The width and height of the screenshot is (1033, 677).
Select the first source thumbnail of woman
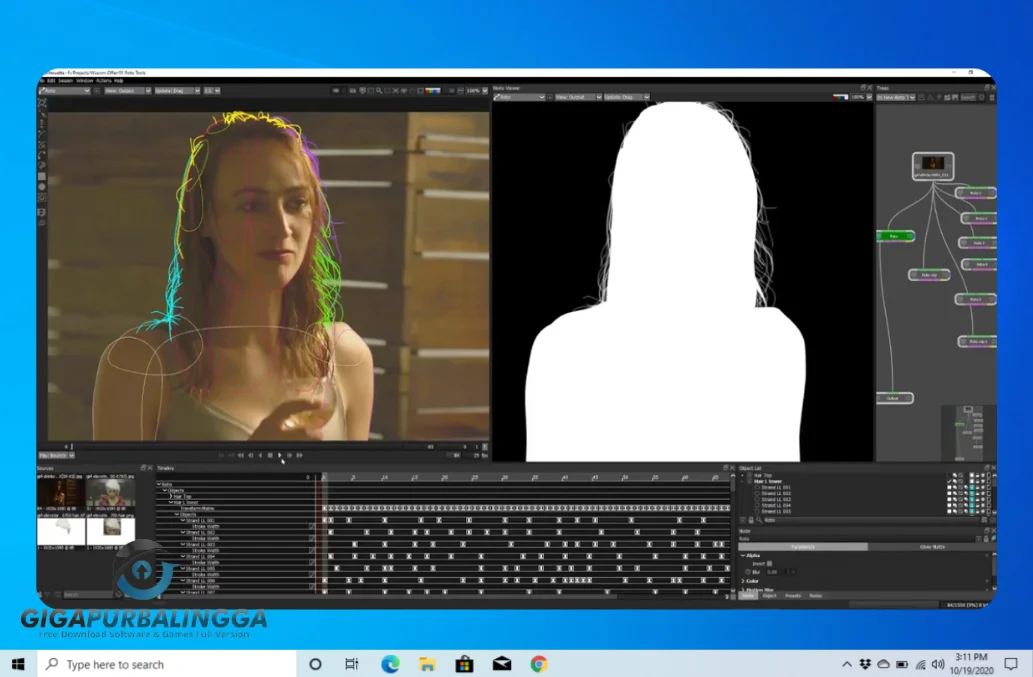click(60, 493)
